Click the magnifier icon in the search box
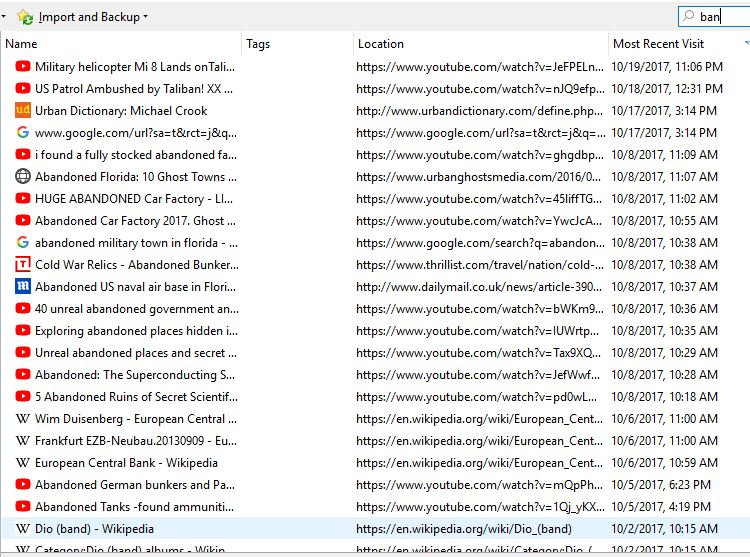Image resolution: width=750 pixels, height=557 pixels. [x=688, y=16]
